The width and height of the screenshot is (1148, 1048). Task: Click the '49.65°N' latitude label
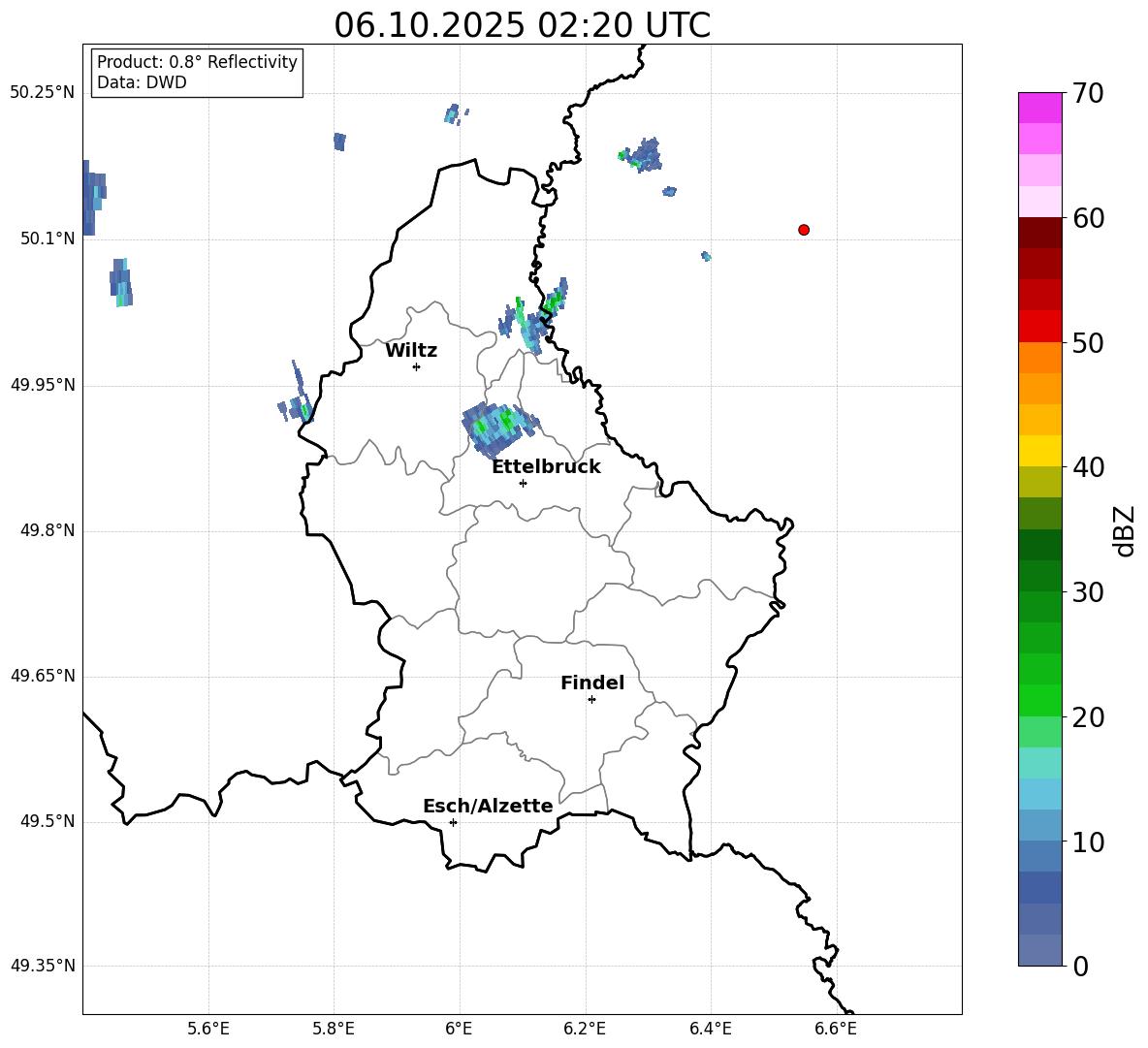(x=43, y=676)
